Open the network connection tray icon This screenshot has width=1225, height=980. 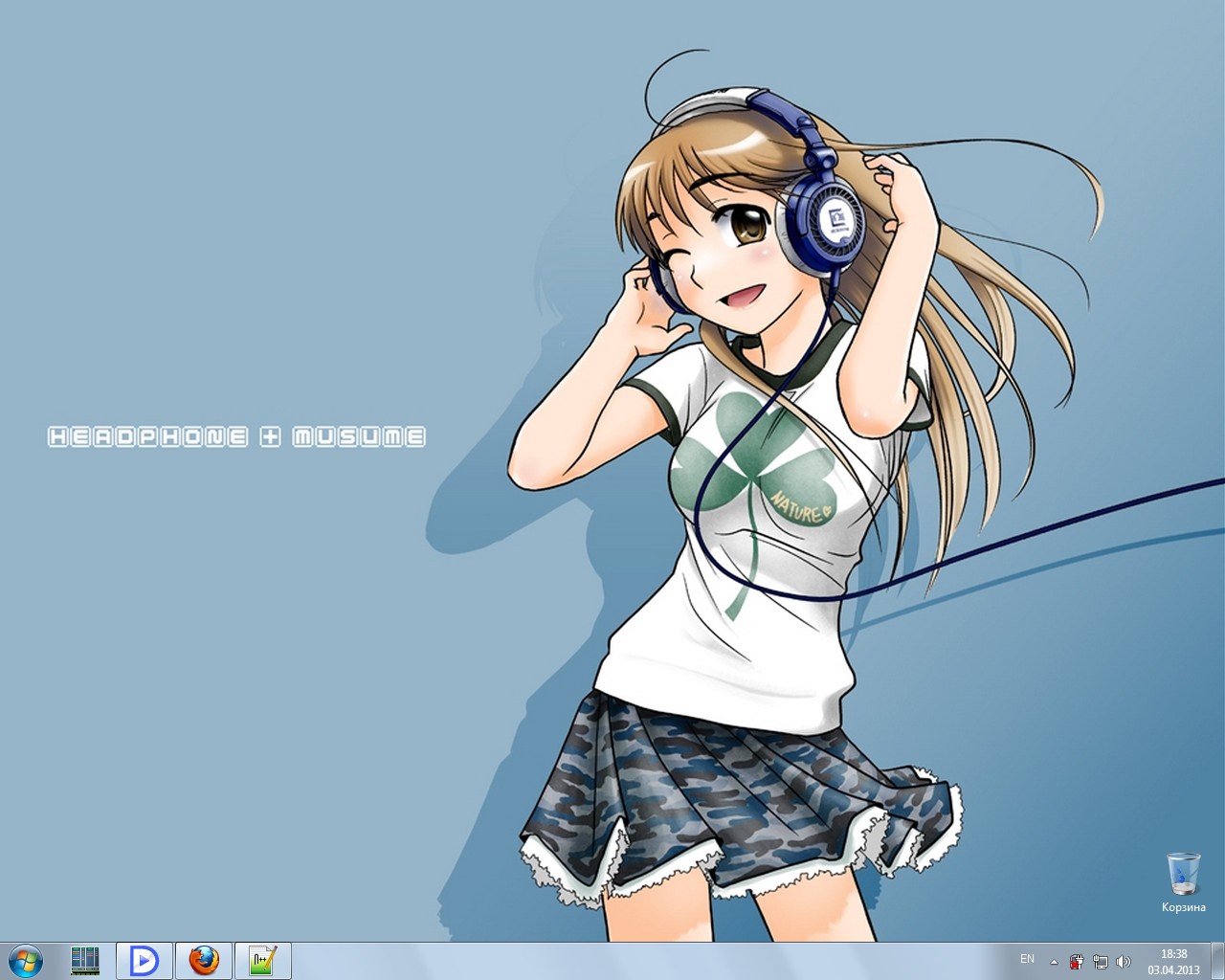pyautogui.click(x=1101, y=961)
